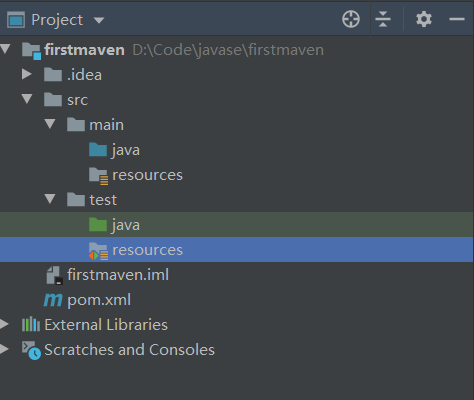Open the Project view dropdown arrow
Image resolution: width=474 pixels, height=400 pixels.
(x=99, y=20)
